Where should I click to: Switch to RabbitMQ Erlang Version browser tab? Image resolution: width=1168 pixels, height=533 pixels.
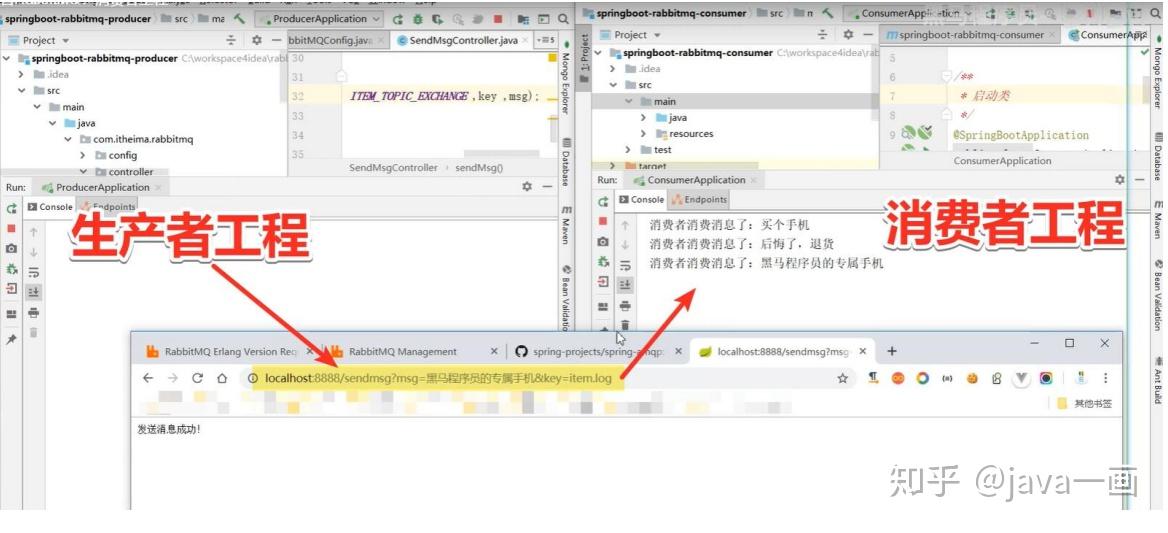click(231, 351)
